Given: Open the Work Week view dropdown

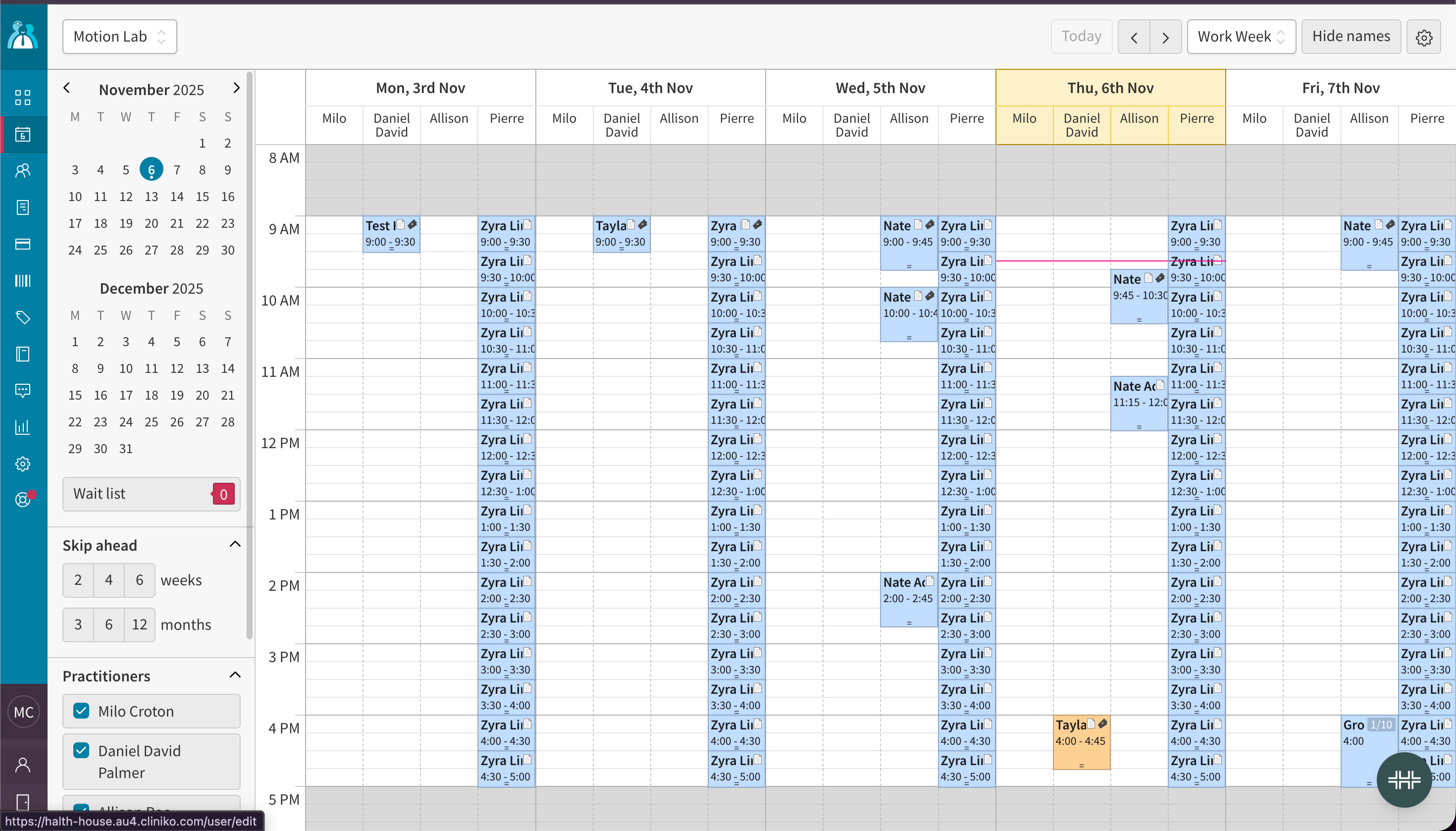Looking at the screenshot, I should point(1242,37).
